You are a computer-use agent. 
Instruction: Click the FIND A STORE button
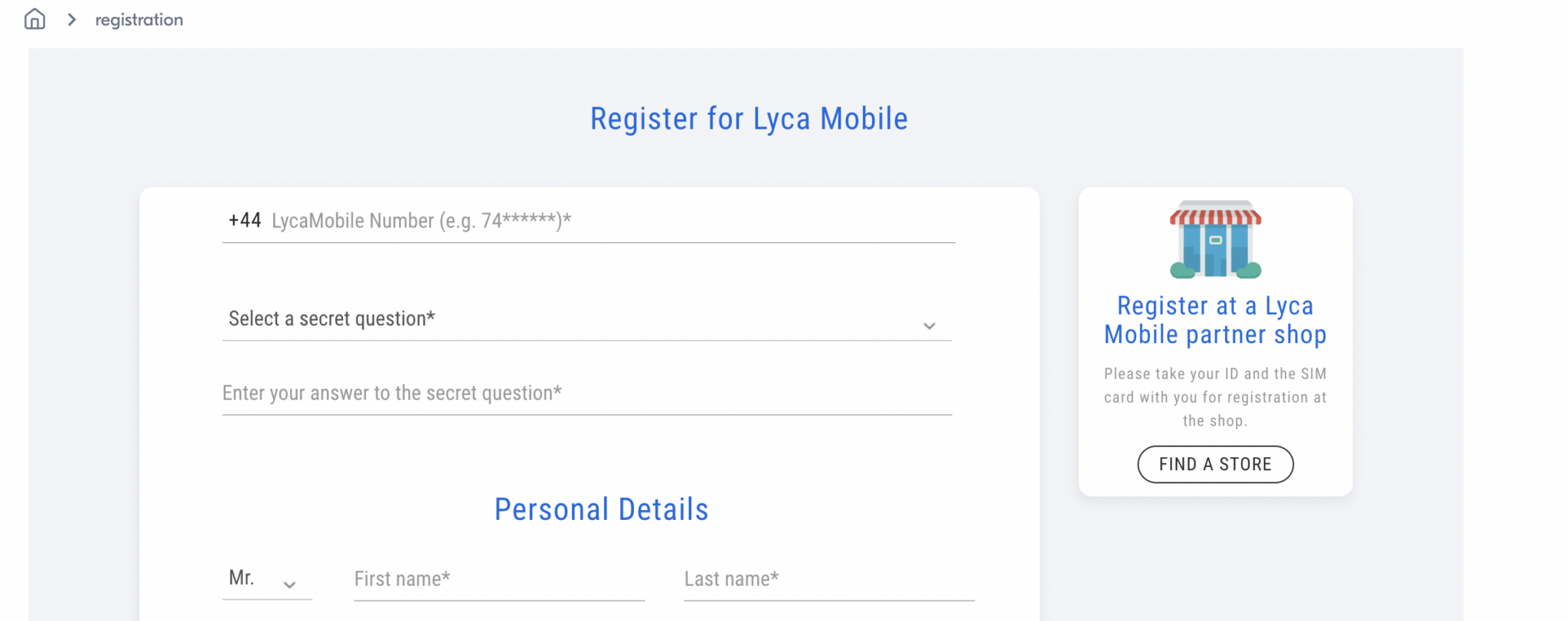[x=1214, y=464]
